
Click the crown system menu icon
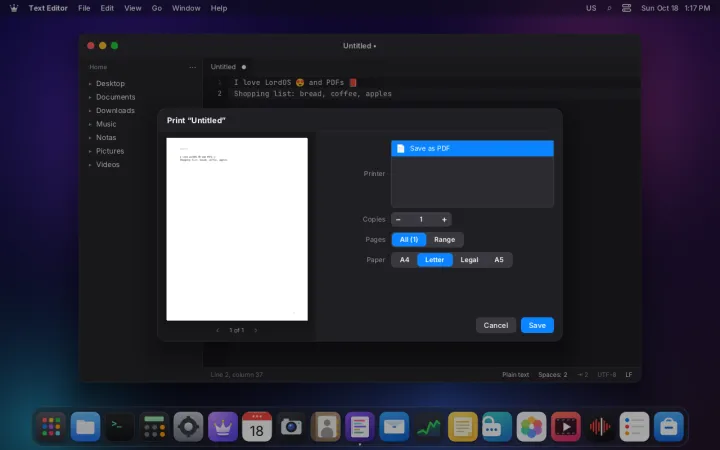14,8
